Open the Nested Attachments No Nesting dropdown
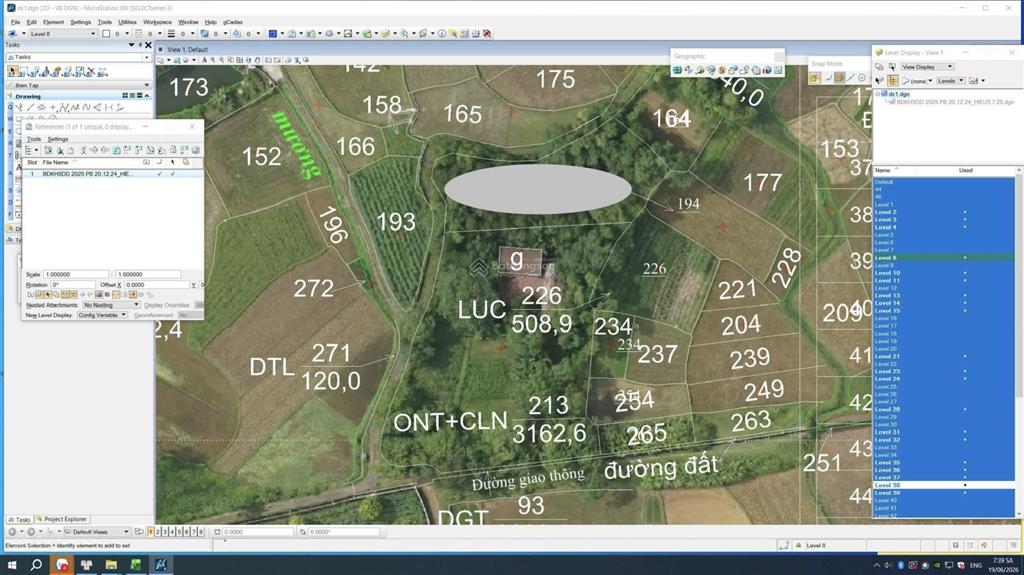This screenshot has height=575, width=1024. point(111,305)
